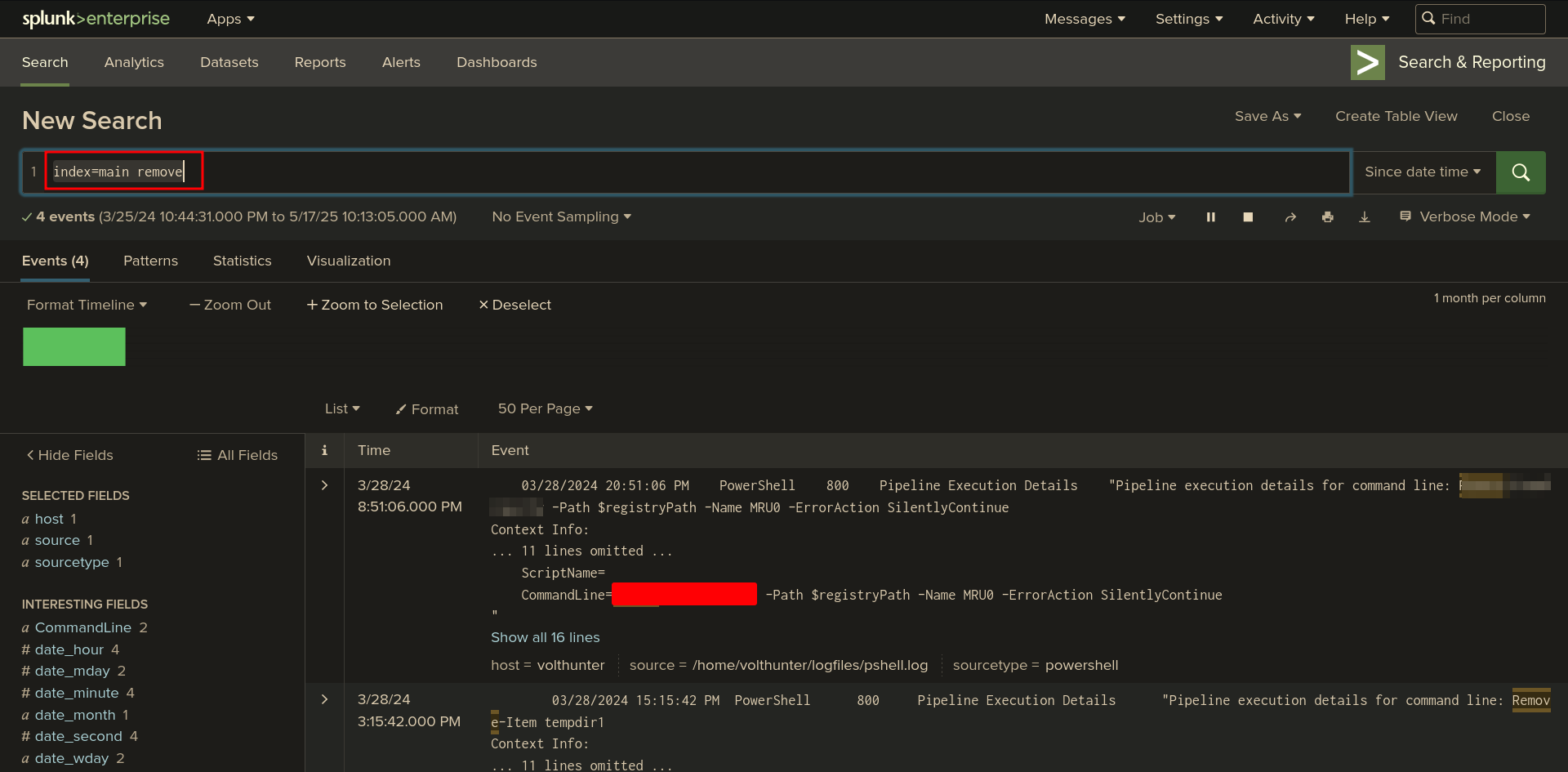The height and width of the screenshot is (772, 1568).
Task: Switch to the Patterns tab
Action: coord(150,261)
